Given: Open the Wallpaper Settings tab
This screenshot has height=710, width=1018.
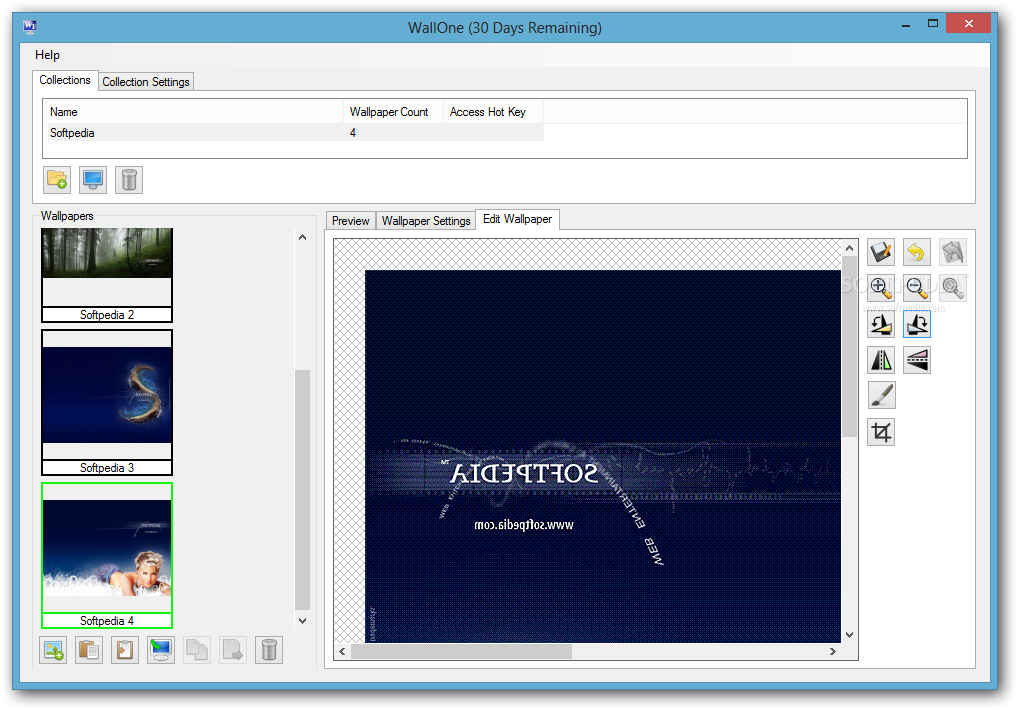Looking at the screenshot, I should [x=426, y=221].
